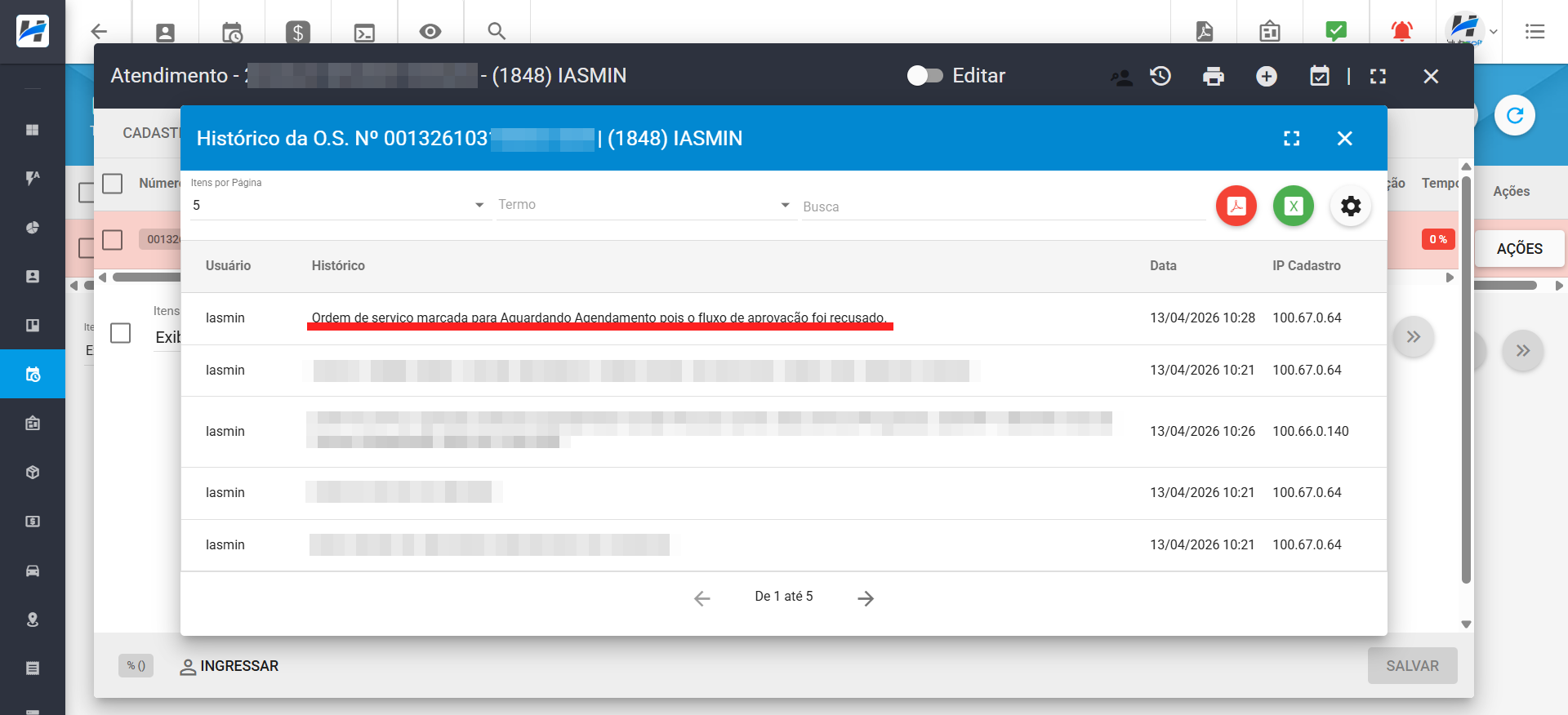The image size is (1568, 715).
Task: Tick the checkbox in the pink row
Action: [x=113, y=240]
